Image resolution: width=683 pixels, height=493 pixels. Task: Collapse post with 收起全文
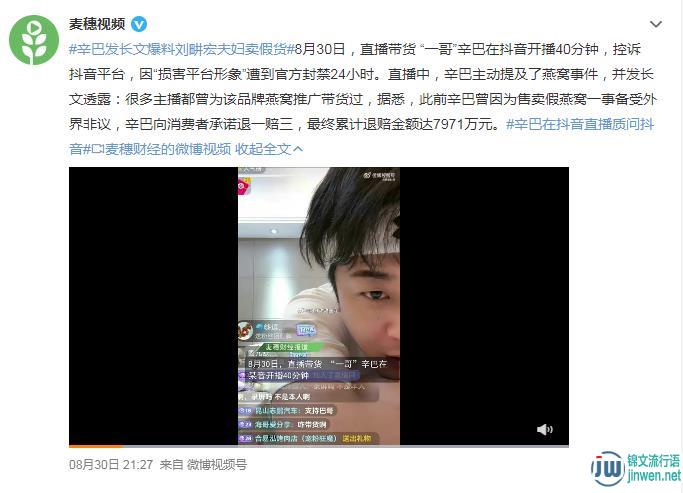coord(263,149)
